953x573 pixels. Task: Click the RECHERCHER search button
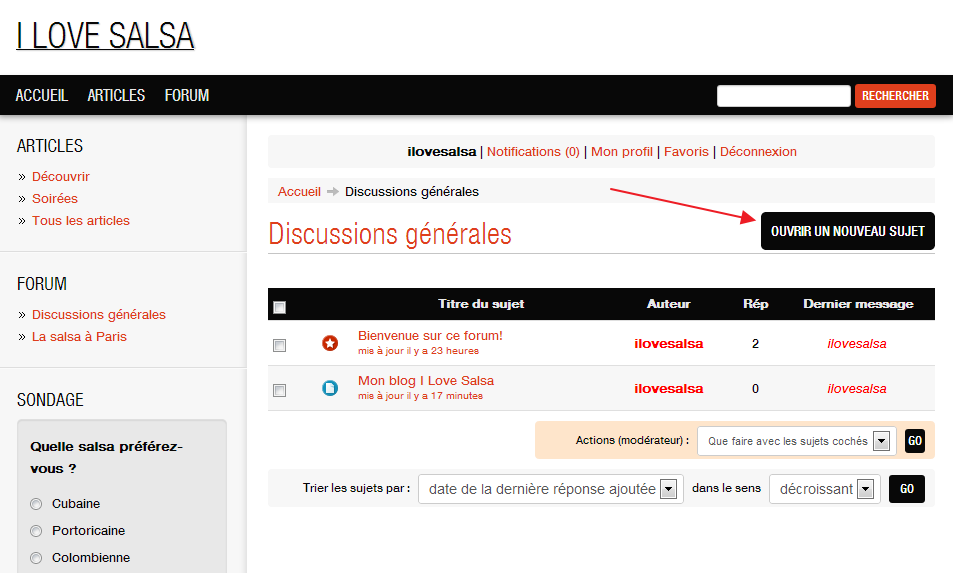click(x=895, y=96)
